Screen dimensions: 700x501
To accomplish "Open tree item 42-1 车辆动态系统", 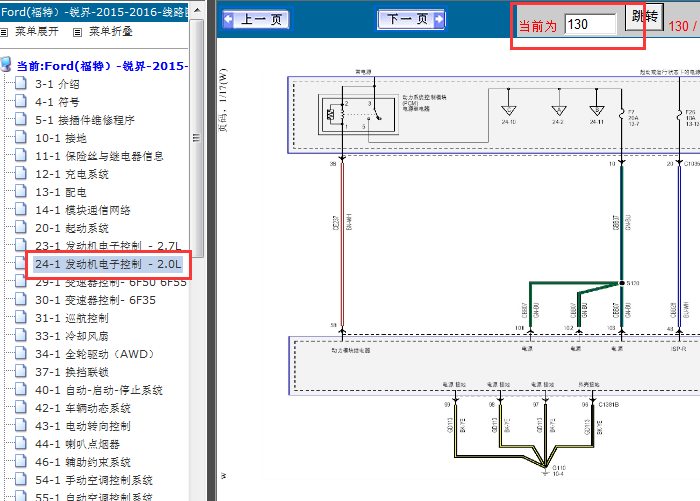I will tap(83, 408).
